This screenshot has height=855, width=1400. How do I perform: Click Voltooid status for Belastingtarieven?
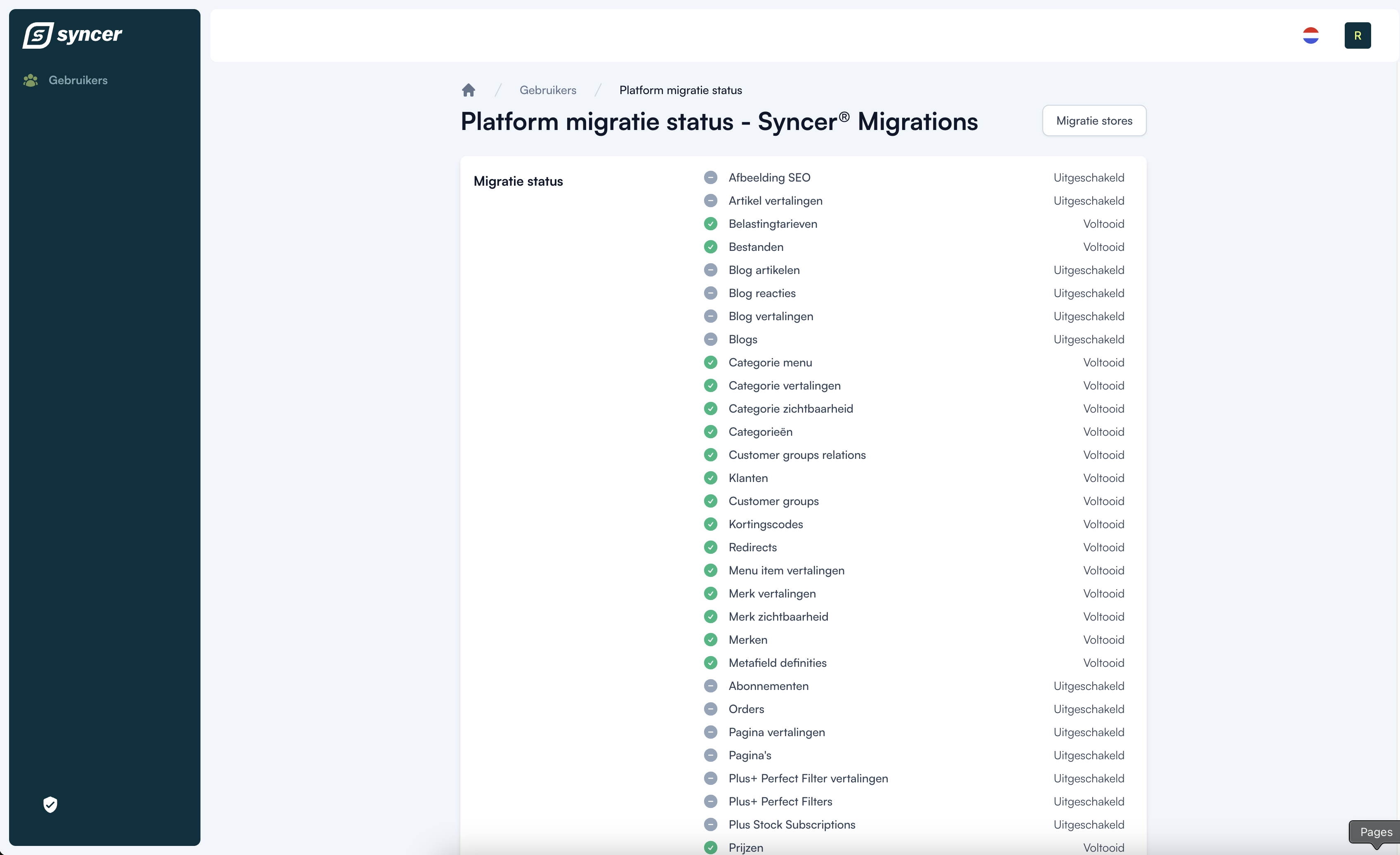[x=1103, y=223]
